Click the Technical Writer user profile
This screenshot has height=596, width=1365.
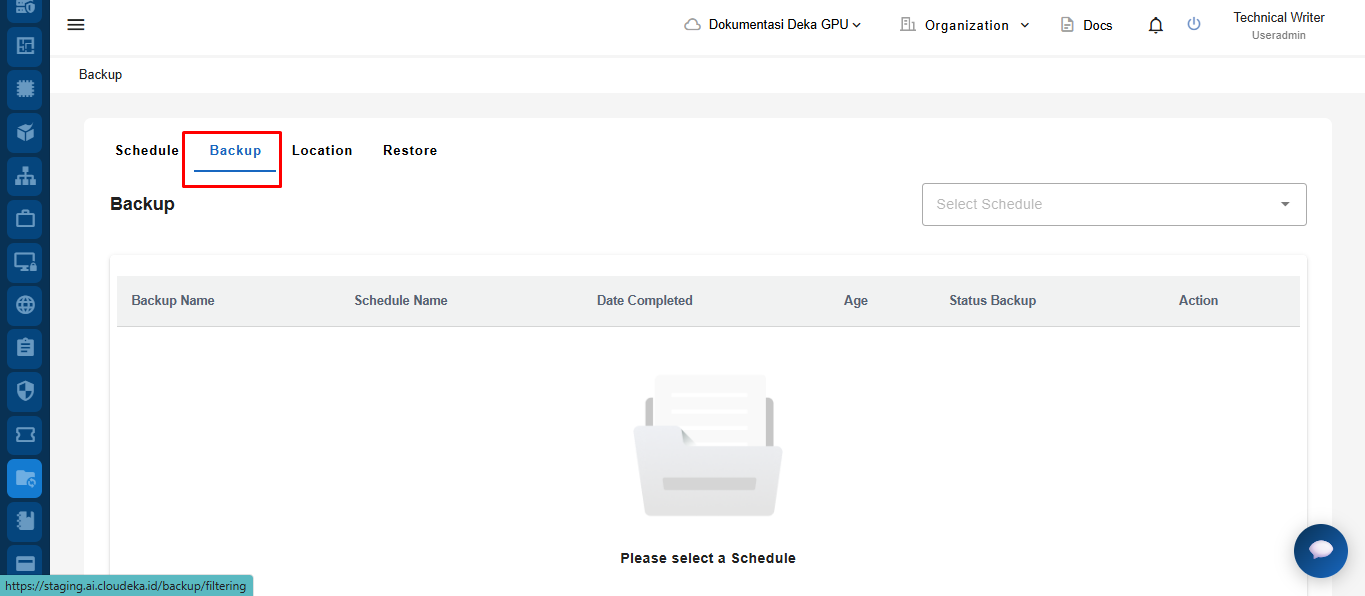pos(1278,25)
